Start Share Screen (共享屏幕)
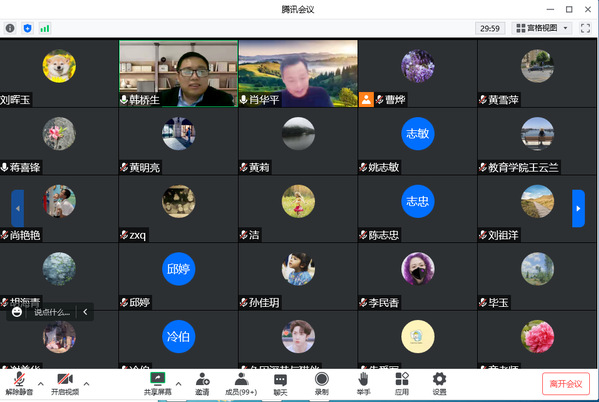Screen dimensions: 599x402 (x=157, y=384)
